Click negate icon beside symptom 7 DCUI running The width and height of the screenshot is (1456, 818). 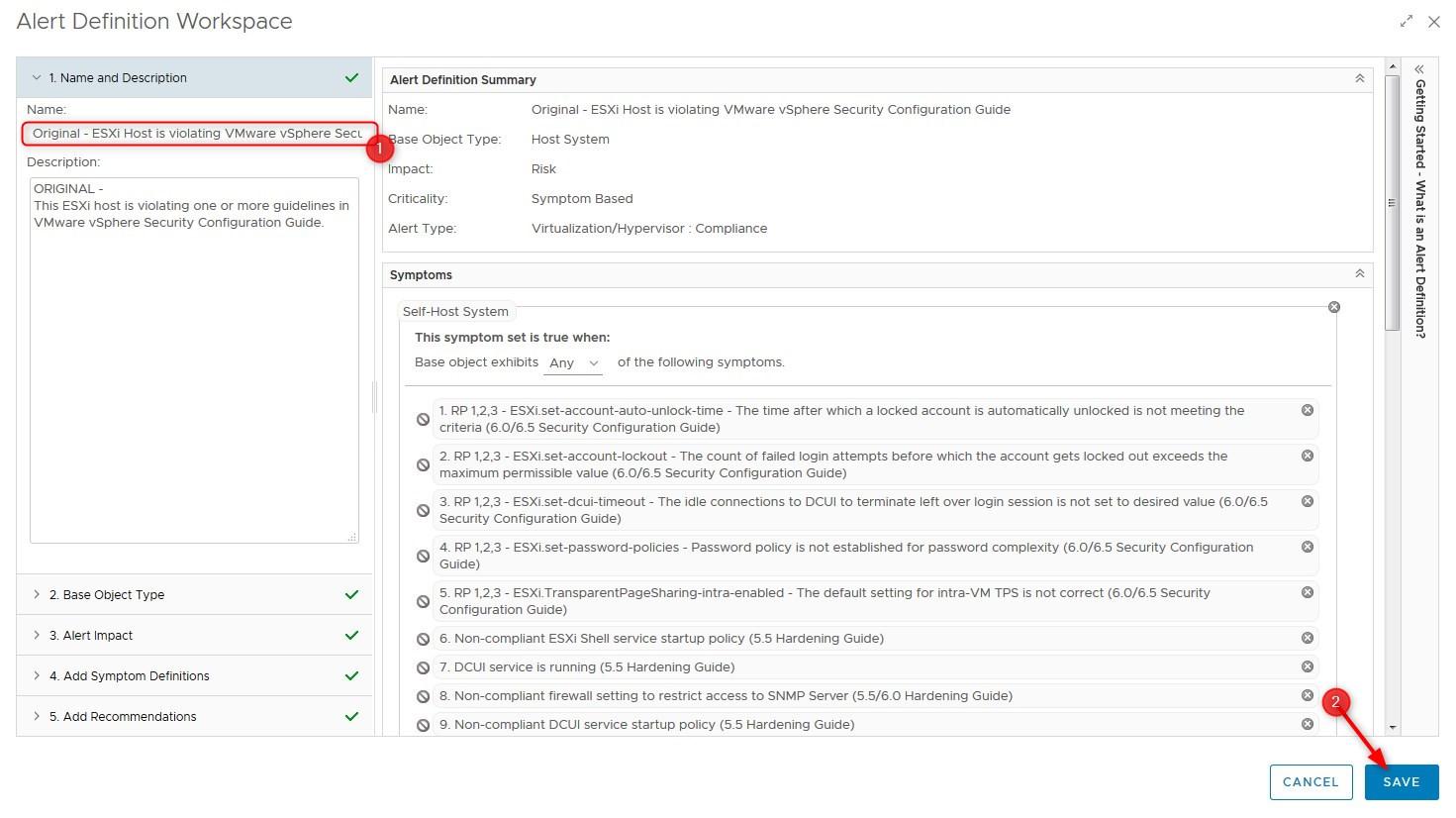423,668
